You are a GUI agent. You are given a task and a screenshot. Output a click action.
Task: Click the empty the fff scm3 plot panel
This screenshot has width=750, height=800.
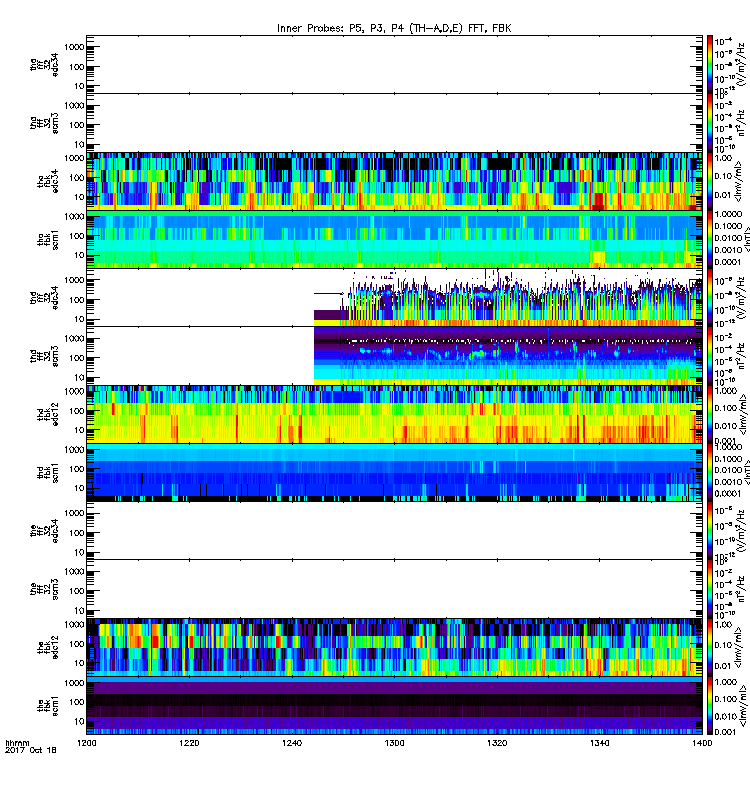[394, 589]
